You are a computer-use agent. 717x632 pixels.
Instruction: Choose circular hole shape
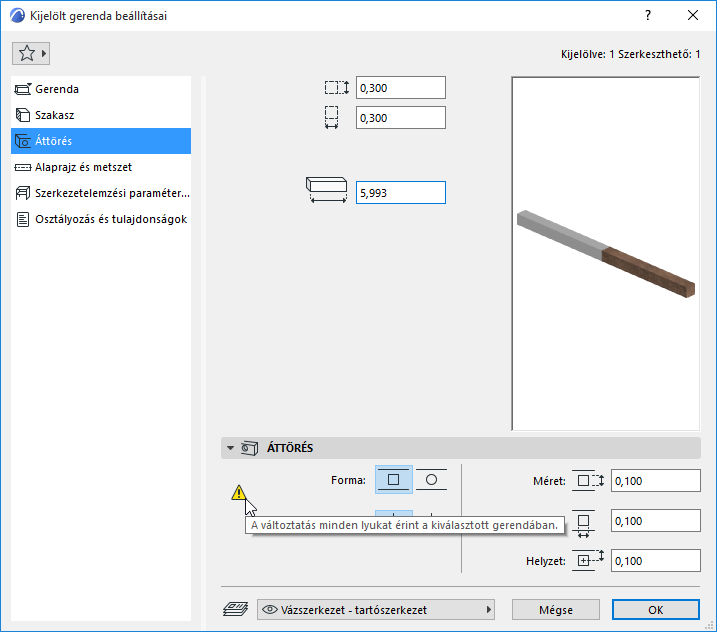point(431,480)
